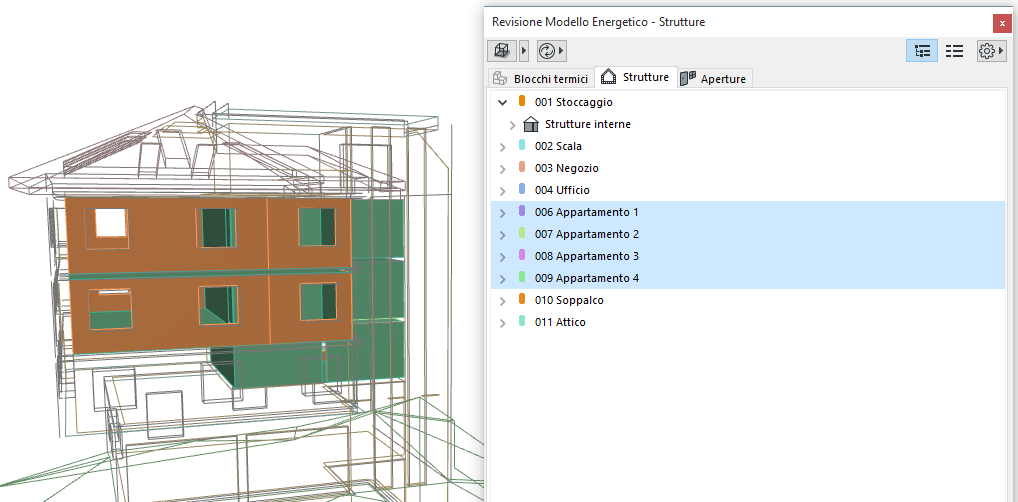Select the 008 Appartamento 3 row
This screenshot has height=502, width=1018.
748,256
